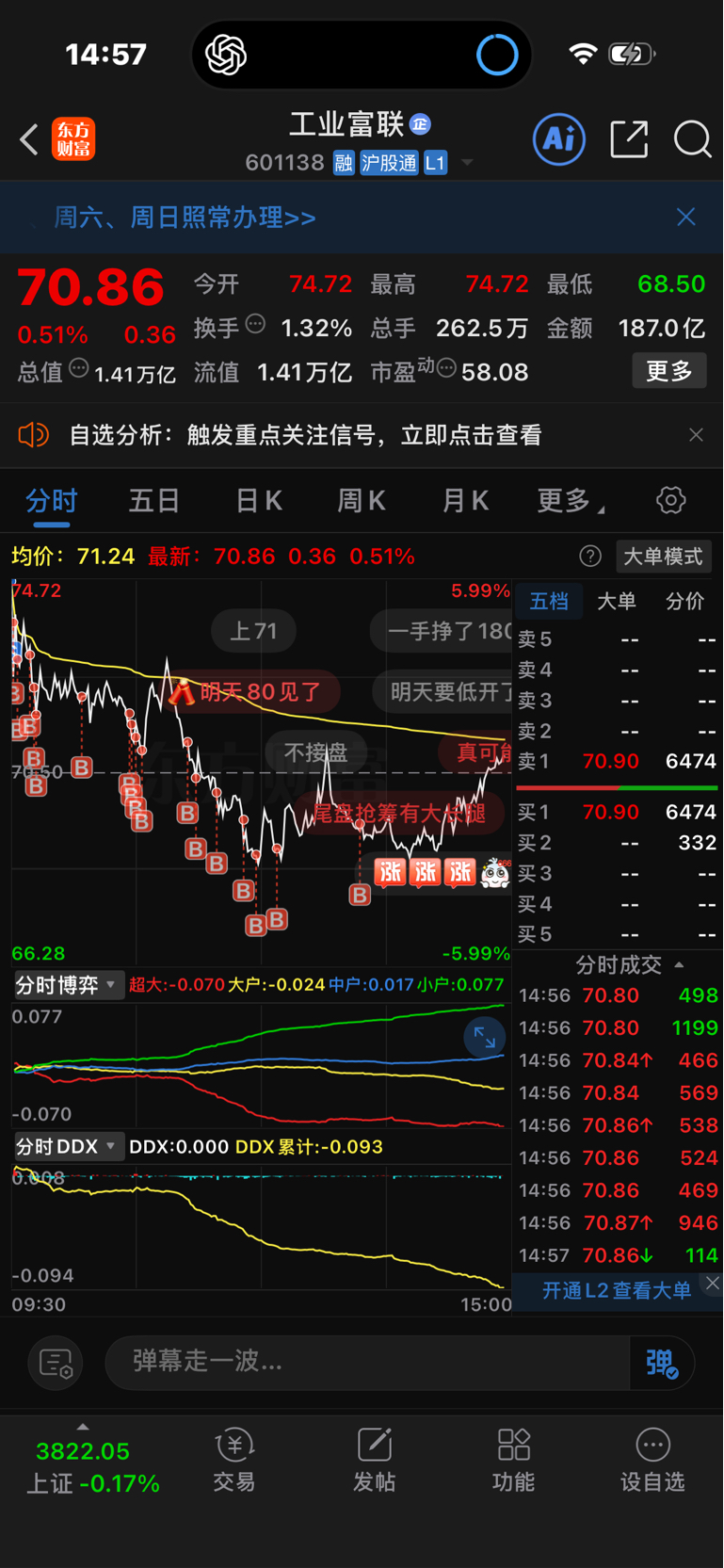Expand the 更多 chart period dropdown
Viewport: 724px width, 1568px height.
click(x=571, y=501)
